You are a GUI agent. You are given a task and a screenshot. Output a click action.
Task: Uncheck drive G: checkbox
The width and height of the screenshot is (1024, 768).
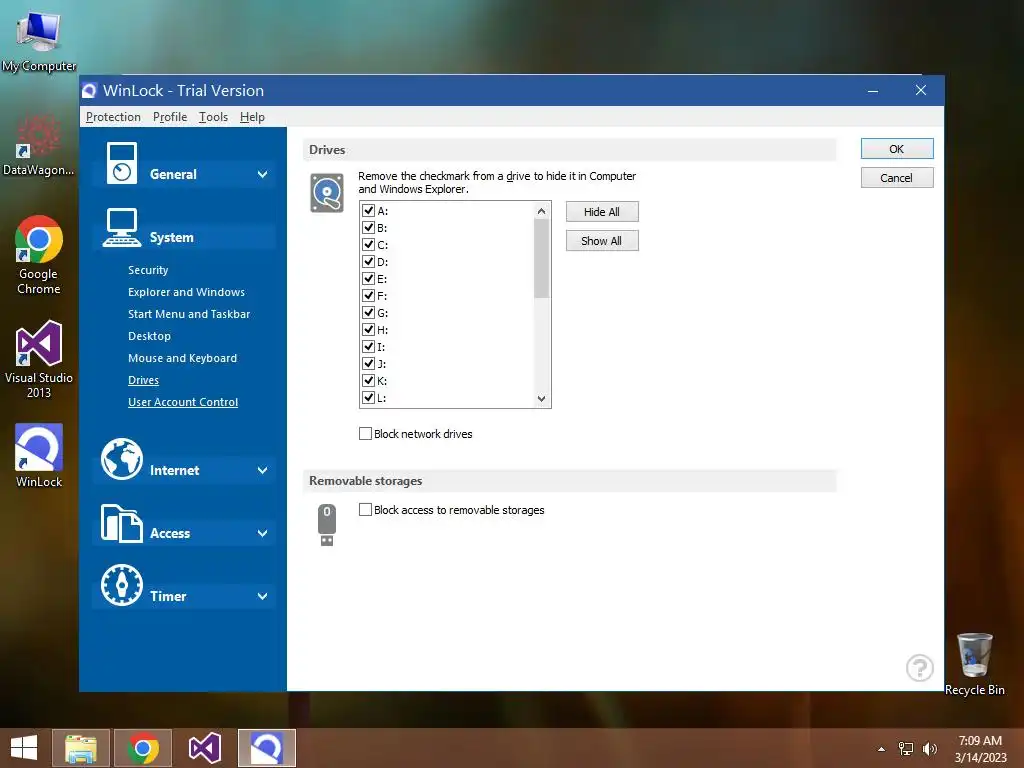(368, 313)
